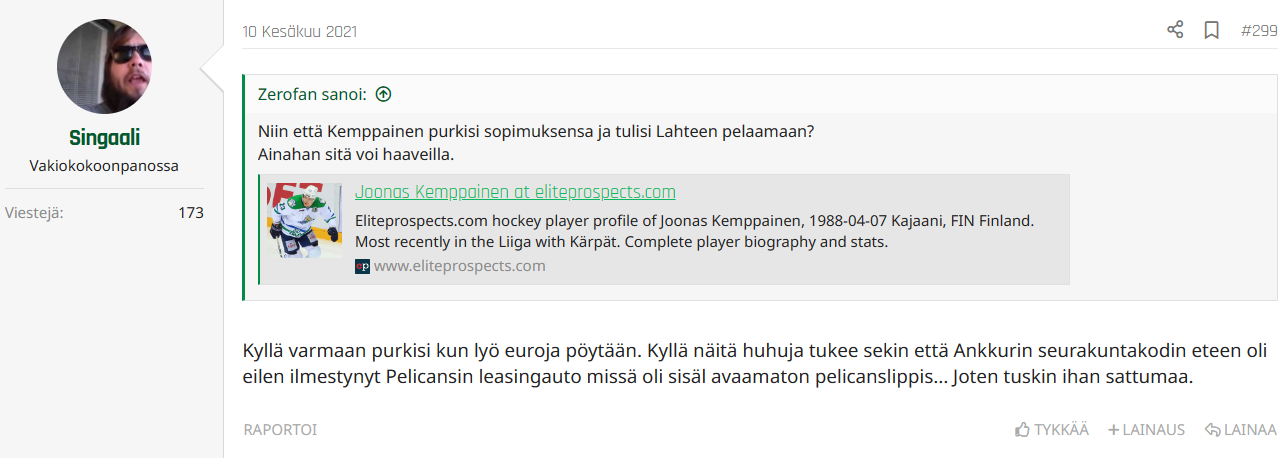Screen dimensions: 1287x458
Task: Click the share icon on post #299
Action: click(1175, 30)
